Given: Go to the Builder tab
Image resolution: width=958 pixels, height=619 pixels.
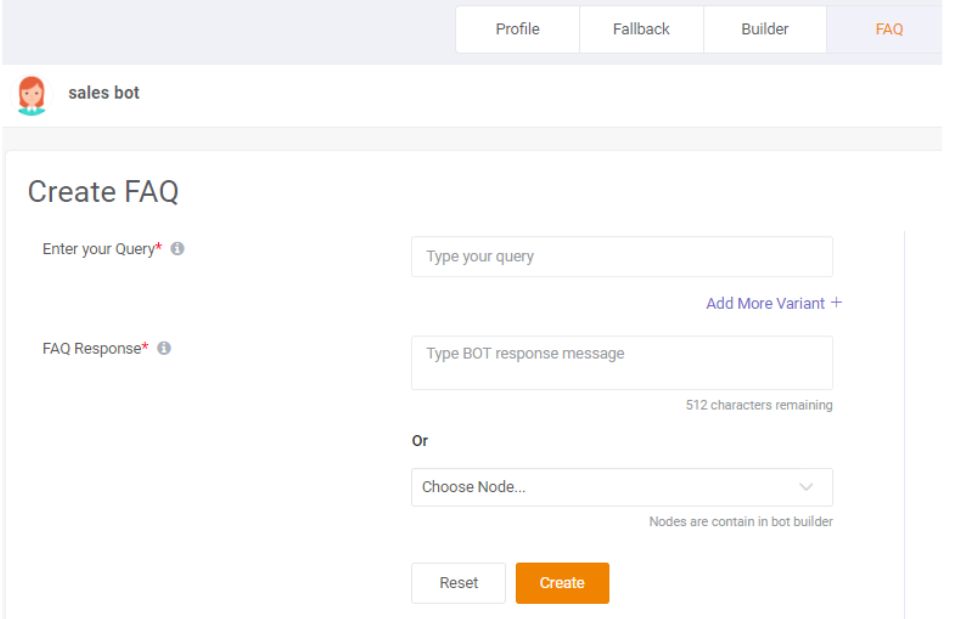Looking at the screenshot, I should 765,29.
